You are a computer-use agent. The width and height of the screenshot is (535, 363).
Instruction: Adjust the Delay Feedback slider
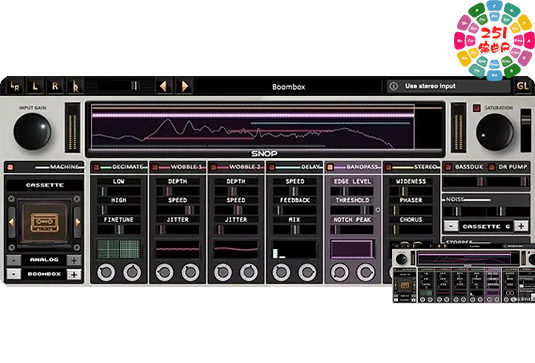coord(294,210)
